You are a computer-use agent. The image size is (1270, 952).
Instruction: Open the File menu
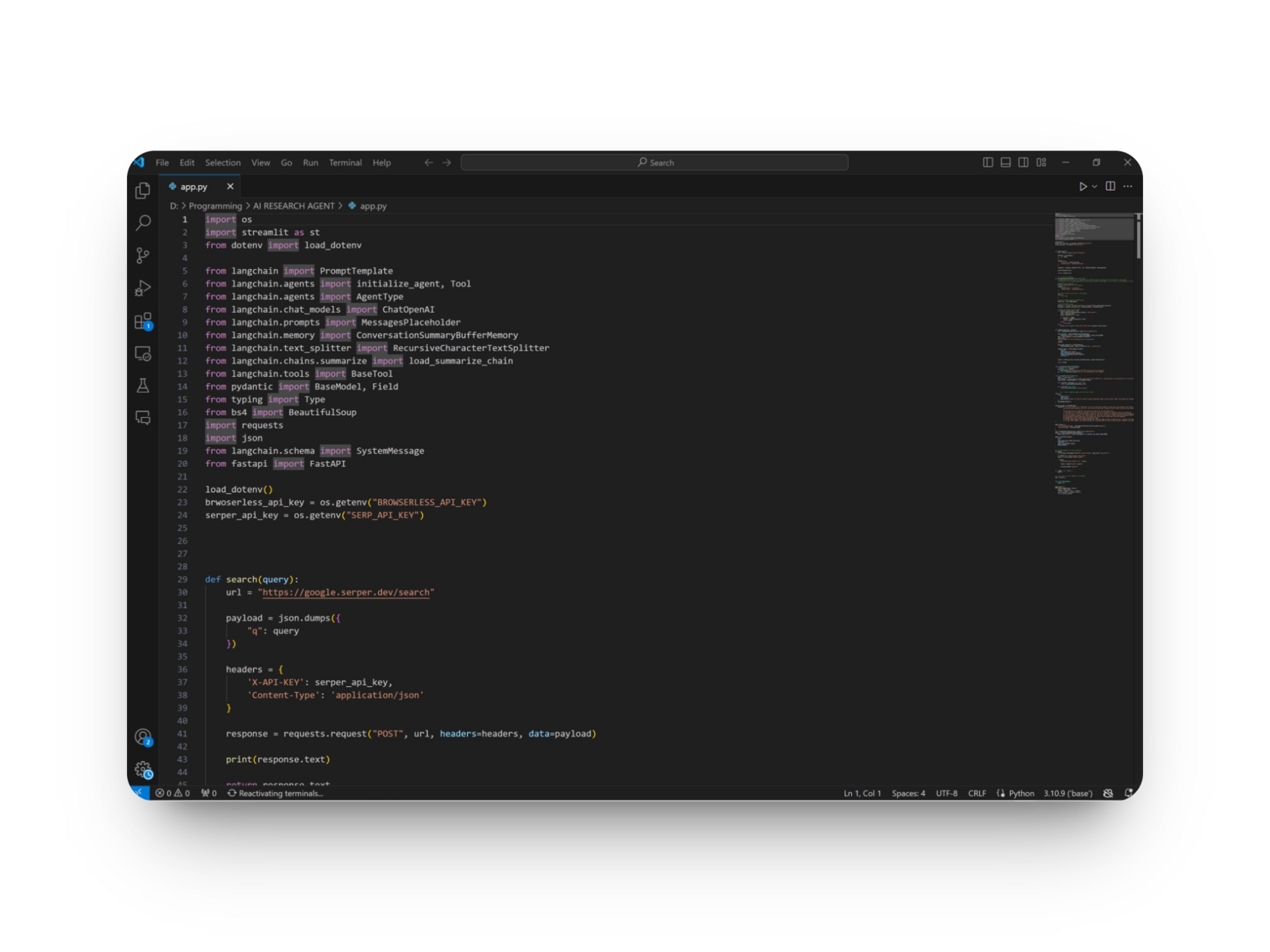[163, 162]
